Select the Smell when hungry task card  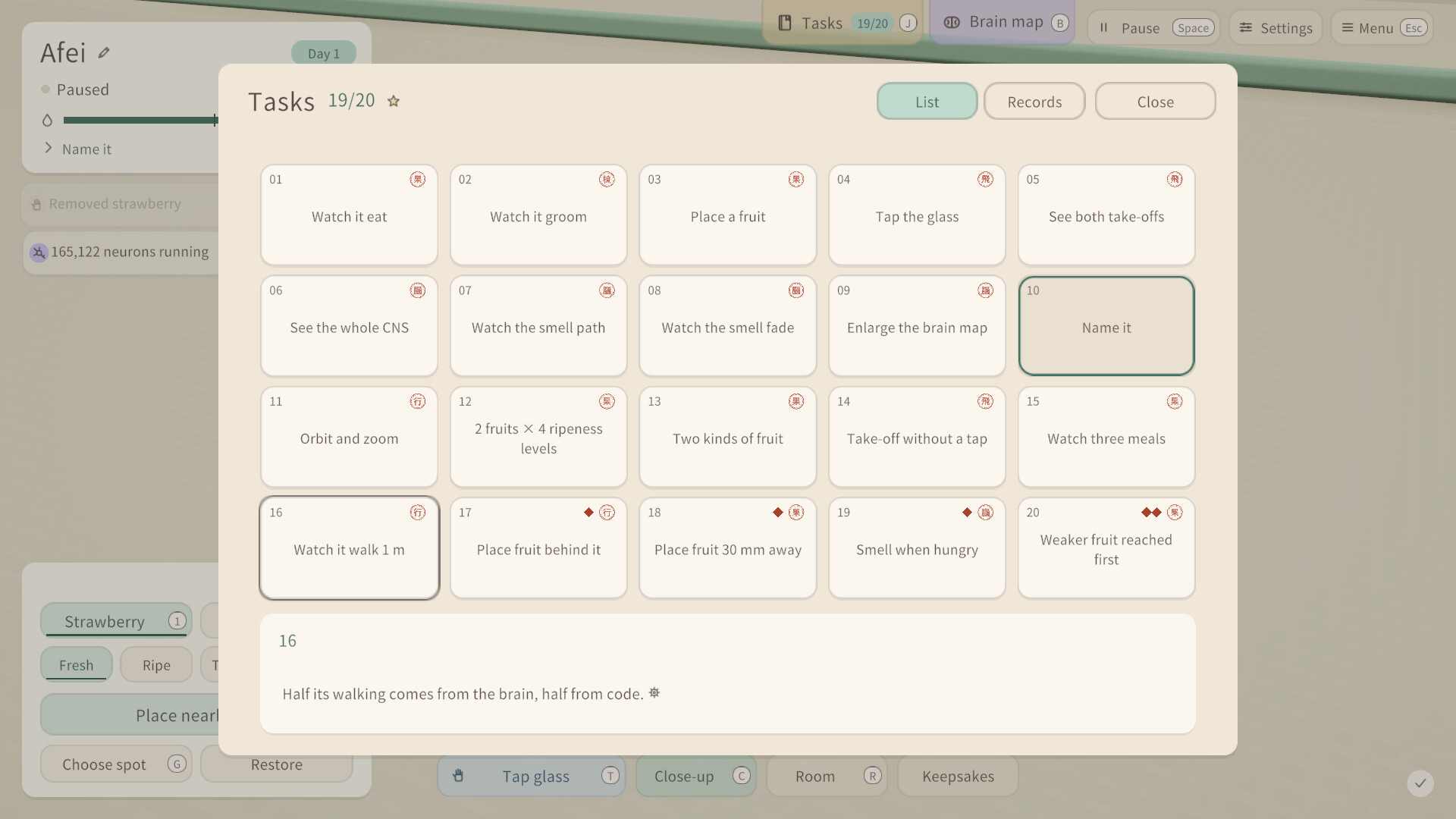click(x=917, y=548)
